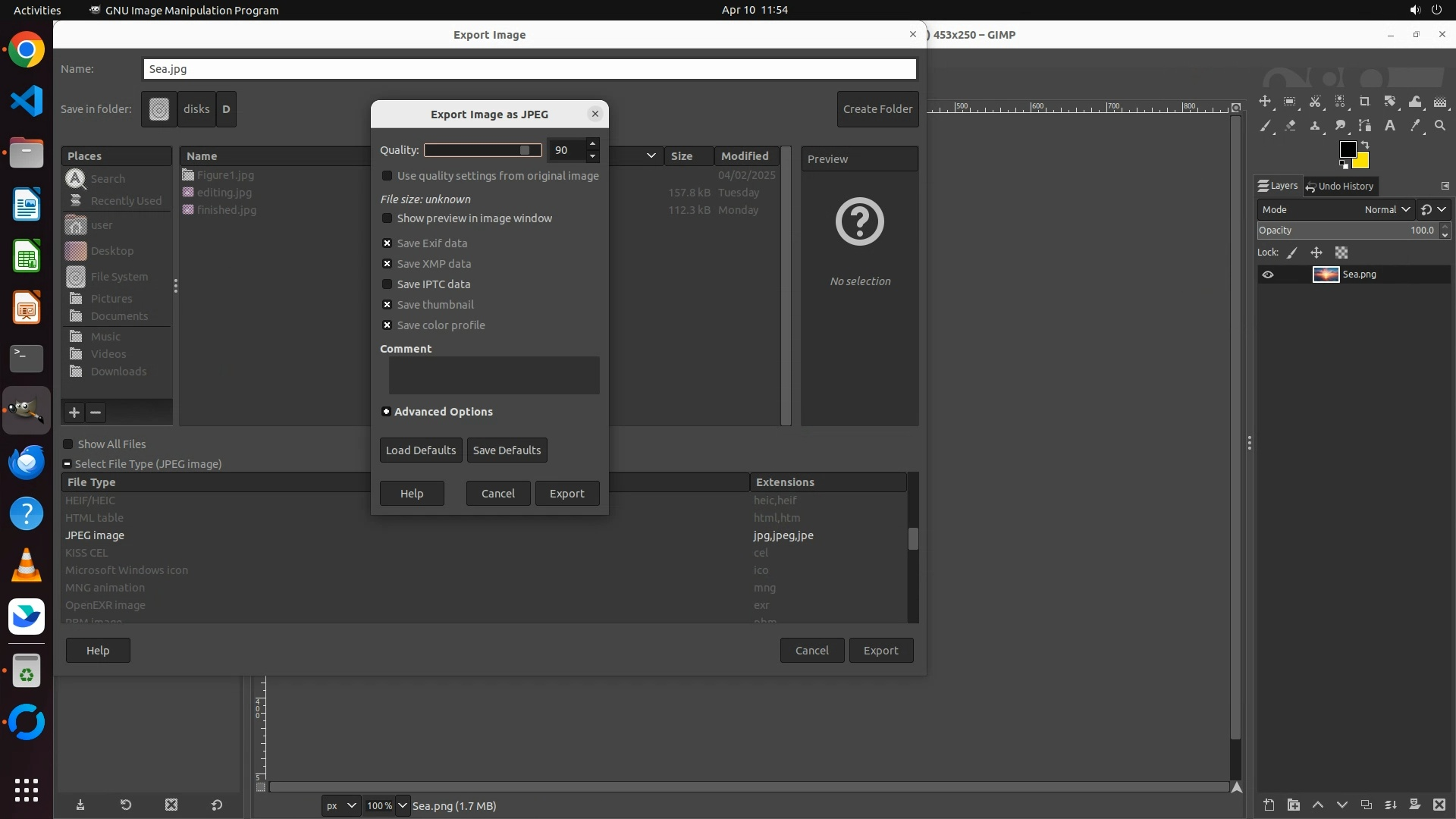Select the Scissors Select tool
Image resolution: width=1456 pixels, height=819 pixels.
point(1315,102)
